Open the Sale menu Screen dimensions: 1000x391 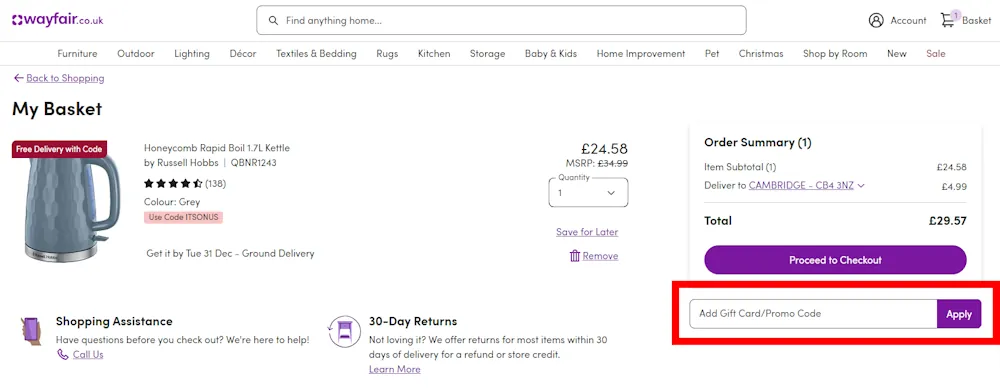pos(936,54)
